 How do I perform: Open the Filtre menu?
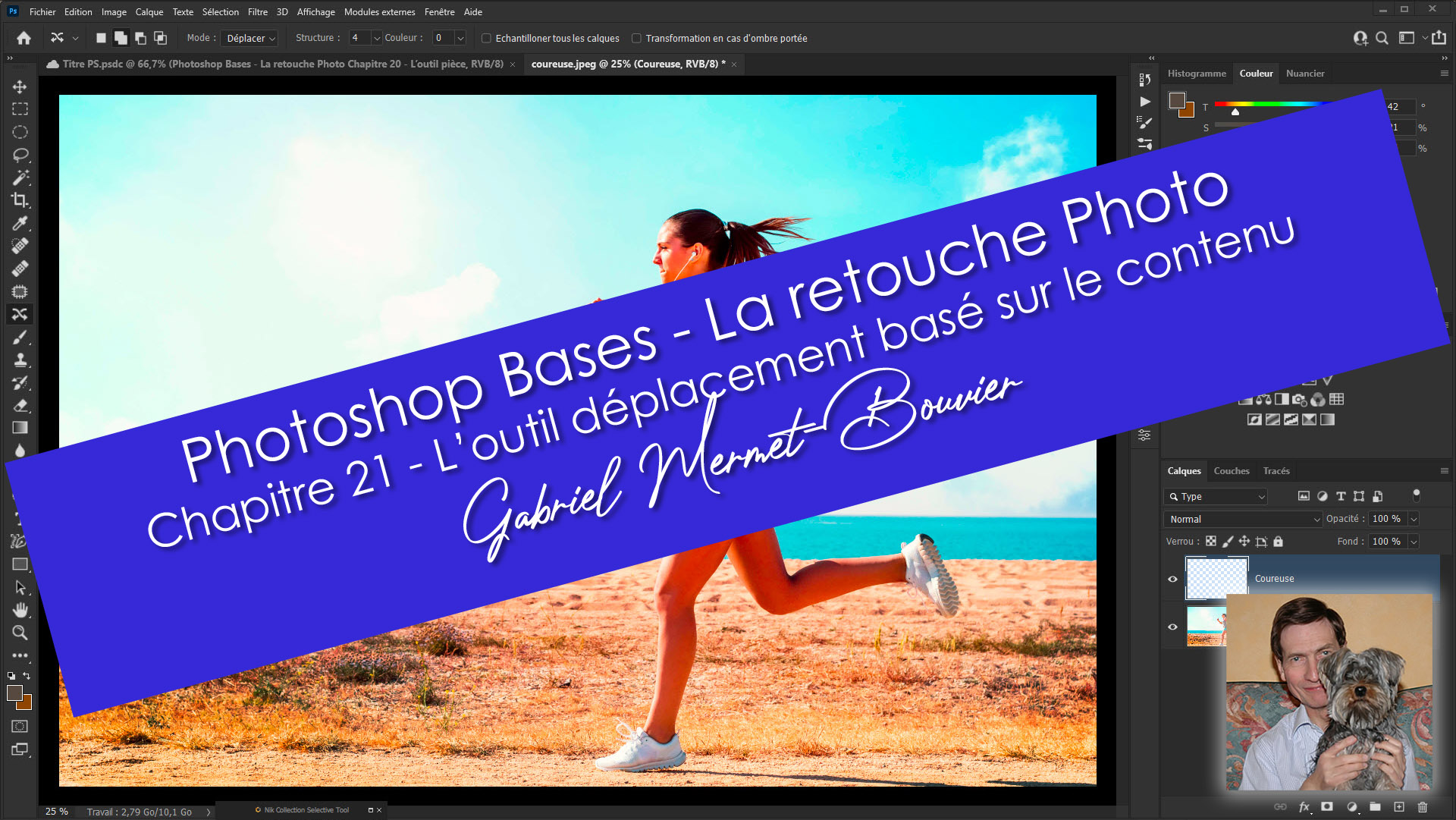[257, 11]
